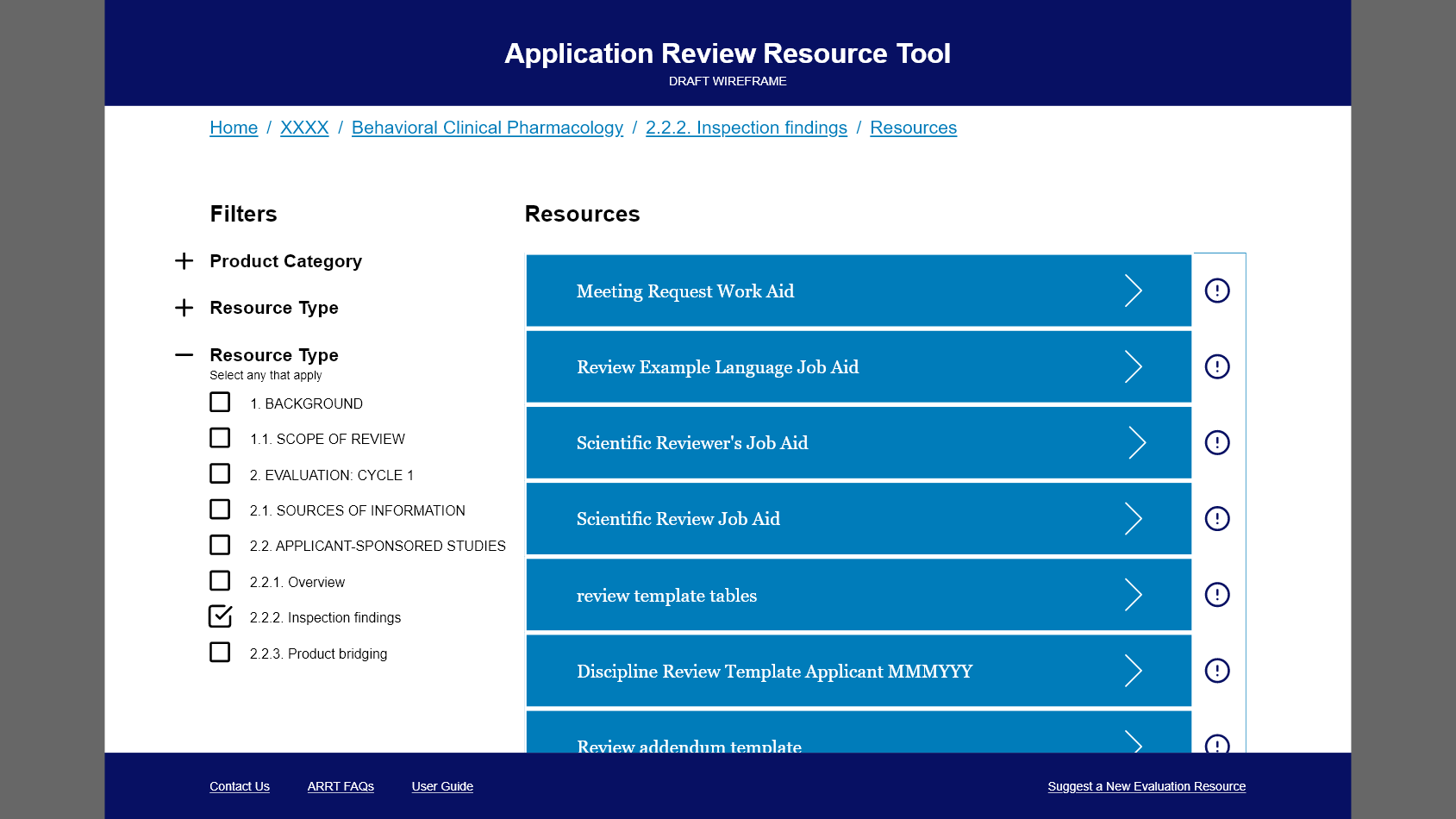Open info icon for Scientific Reviewer's Job Aid
Viewport: 1456px width, 819px height.
click(1216, 442)
